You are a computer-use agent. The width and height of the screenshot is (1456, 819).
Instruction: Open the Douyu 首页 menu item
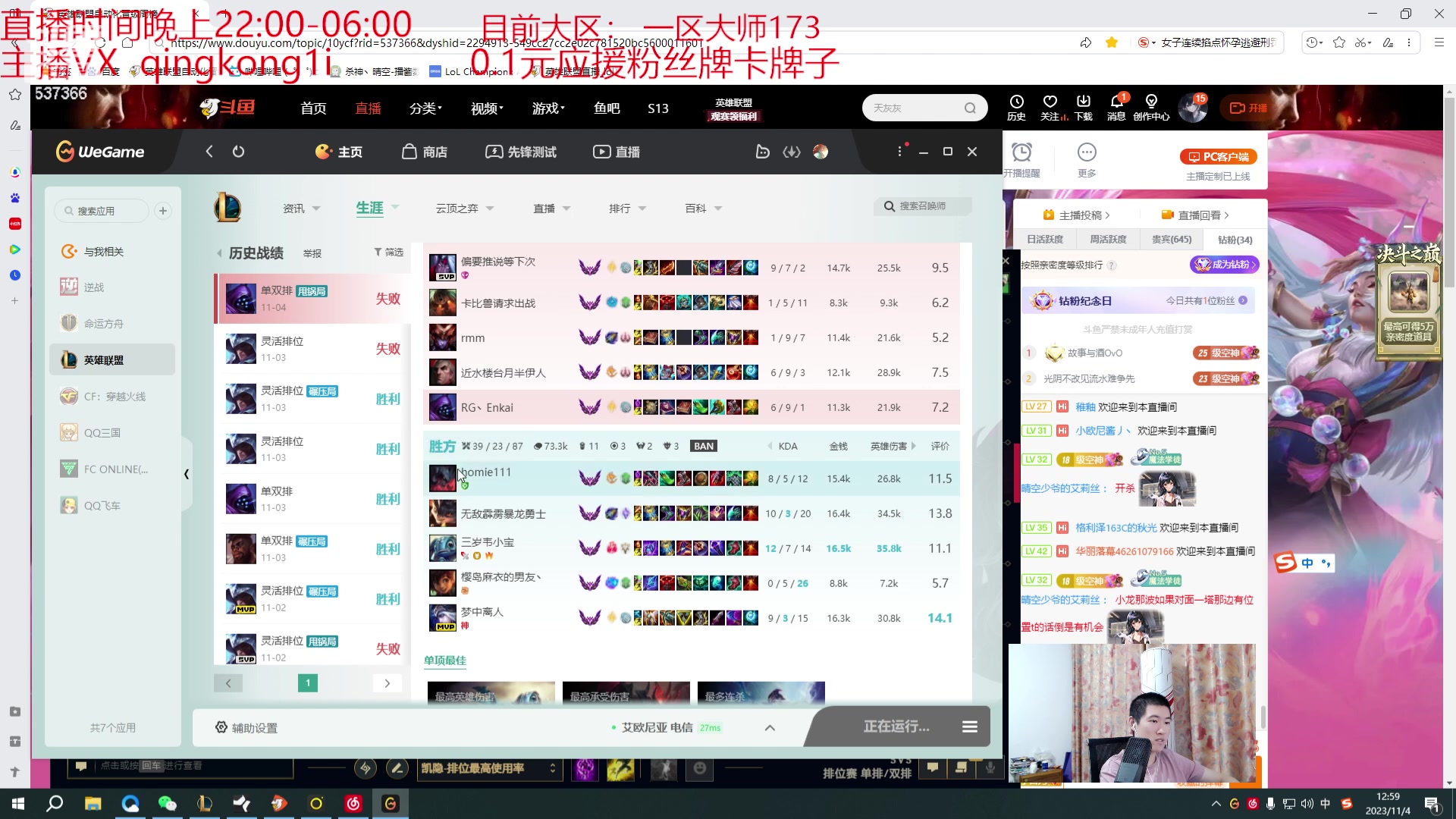pyautogui.click(x=313, y=108)
